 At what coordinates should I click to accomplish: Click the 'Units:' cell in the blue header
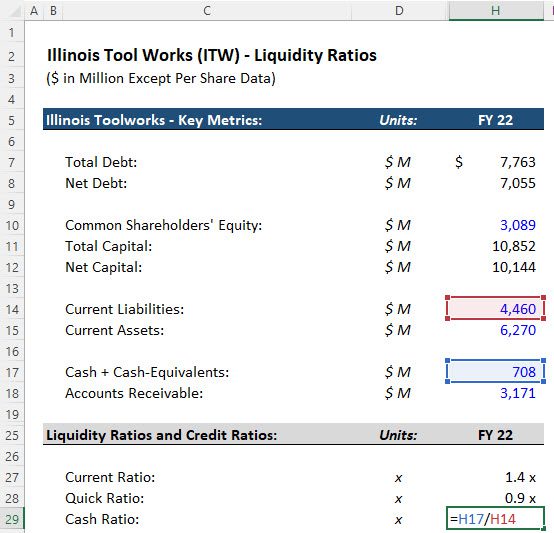(x=398, y=120)
